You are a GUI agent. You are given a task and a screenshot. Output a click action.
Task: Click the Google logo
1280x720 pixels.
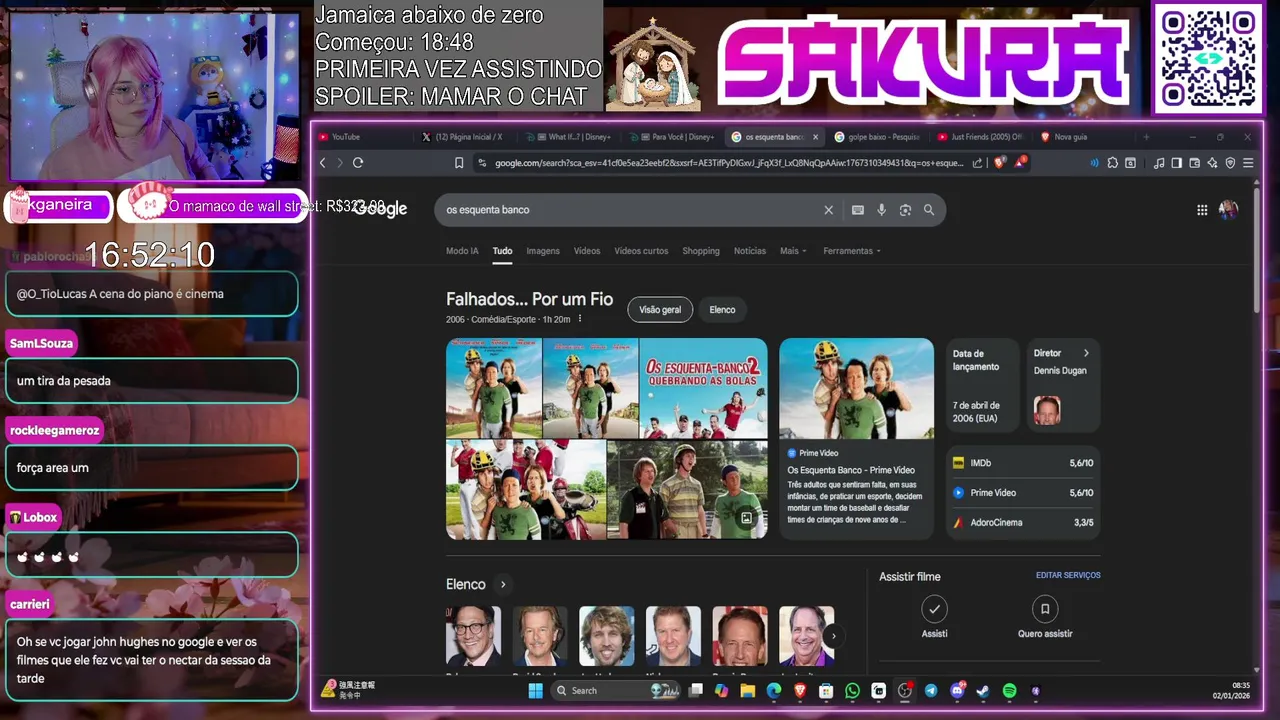pos(379,209)
